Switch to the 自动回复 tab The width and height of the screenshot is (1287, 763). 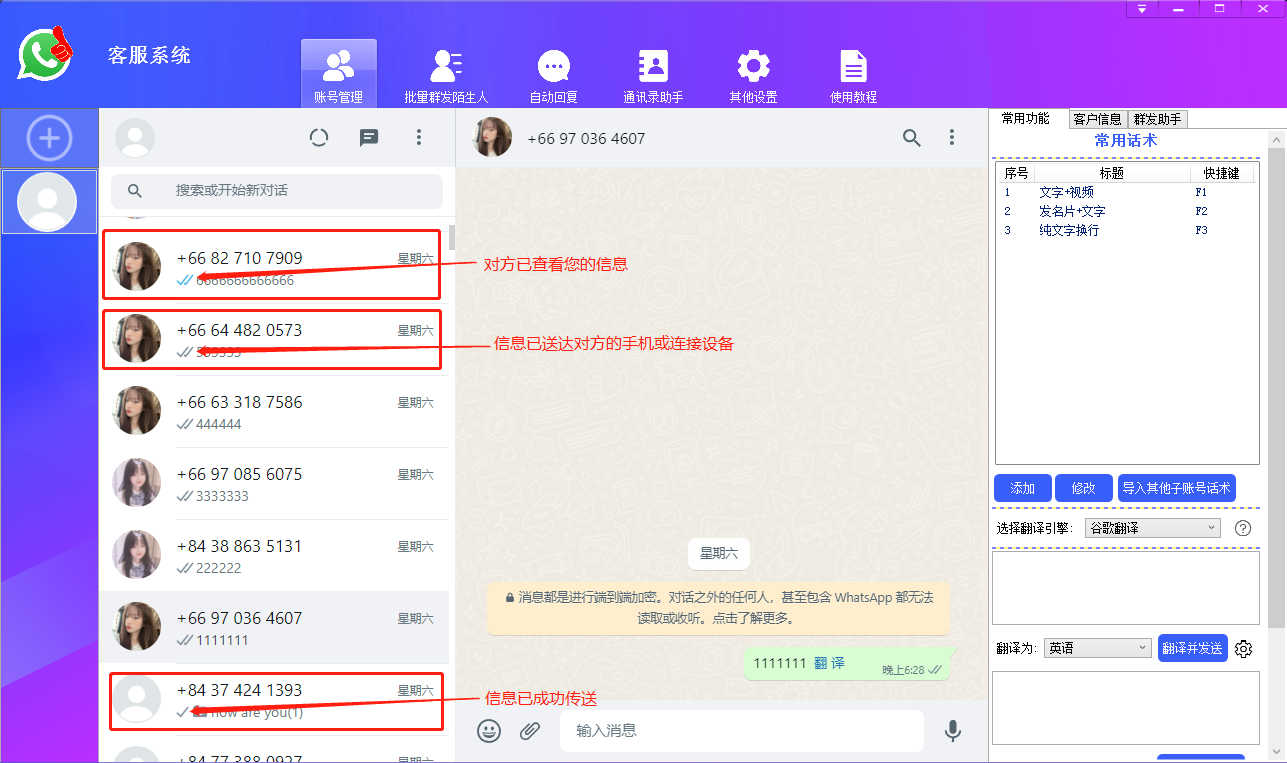click(553, 75)
